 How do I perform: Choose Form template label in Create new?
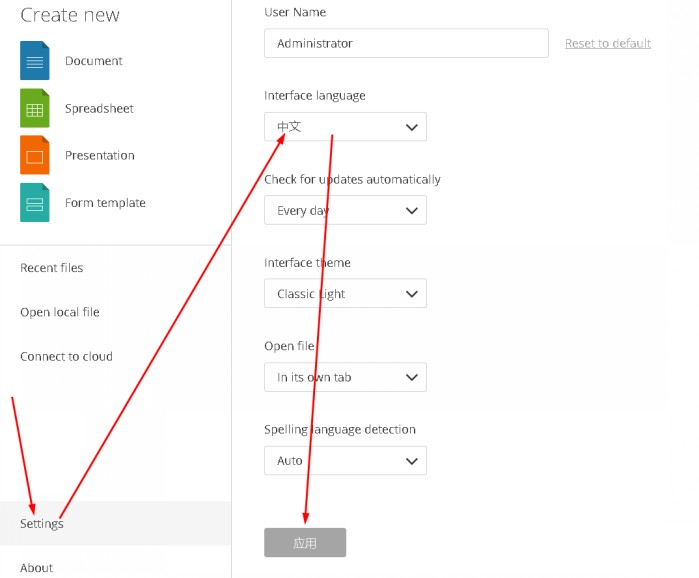tap(105, 203)
